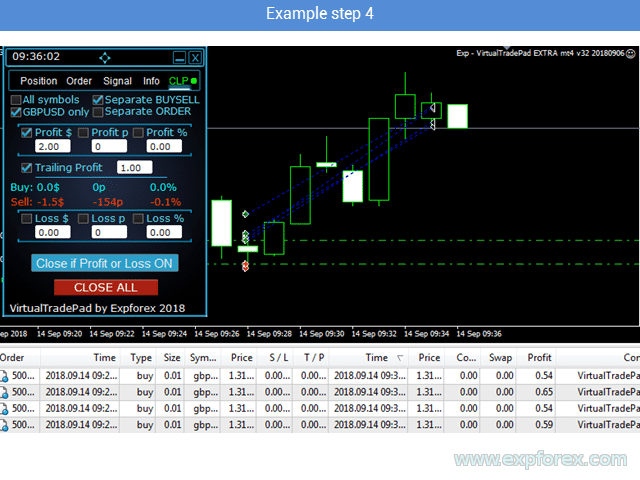Click the Loss $ value field
Screen dimensions: 640x480
(x=53, y=232)
